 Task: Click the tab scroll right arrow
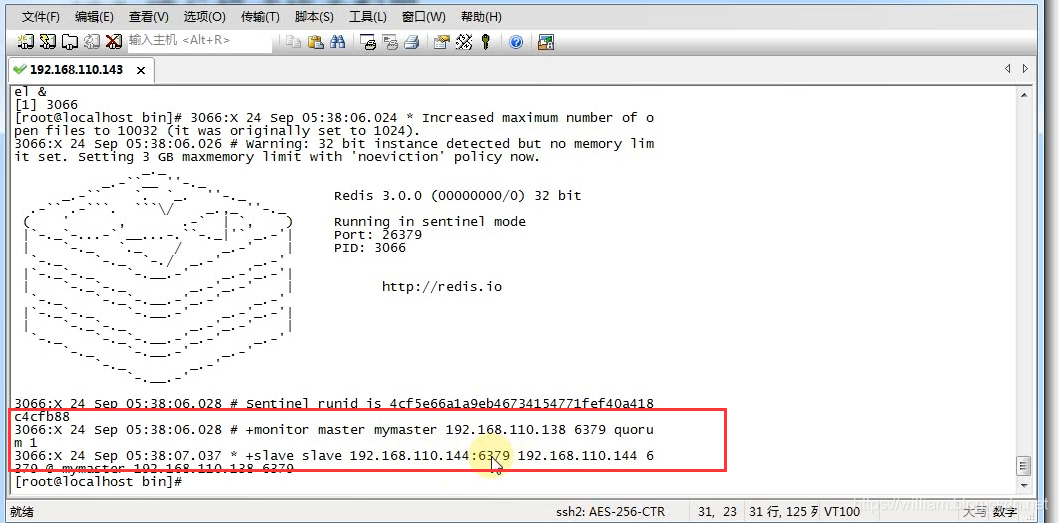click(x=1025, y=69)
